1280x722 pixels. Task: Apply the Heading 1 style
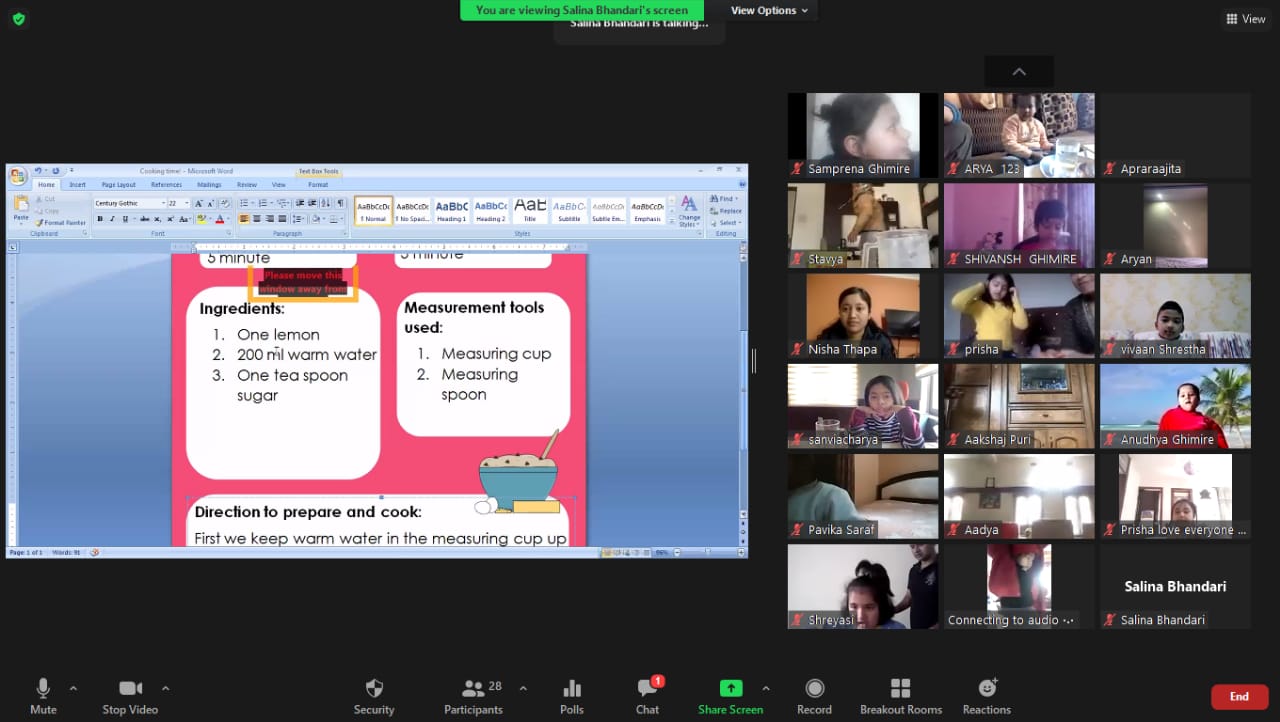pyautogui.click(x=451, y=210)
